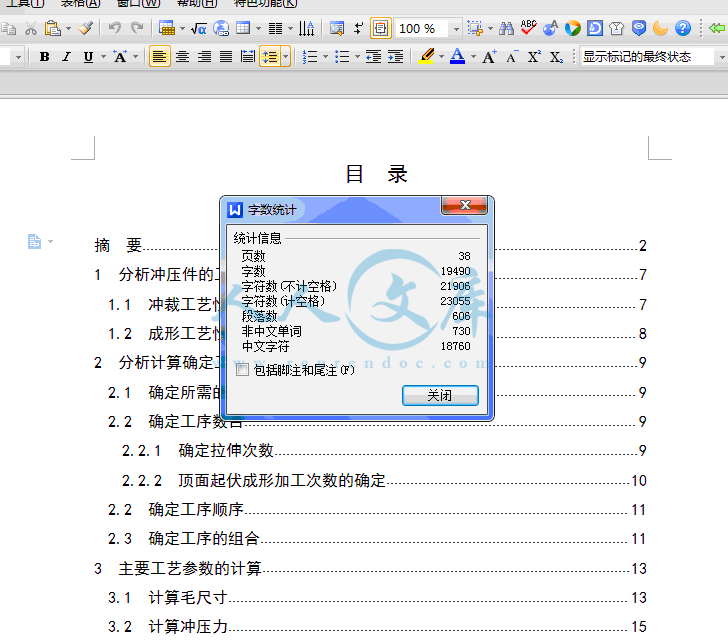Select the Format Painter brush
Screen dimensions: 728x640
pos(85,29)
